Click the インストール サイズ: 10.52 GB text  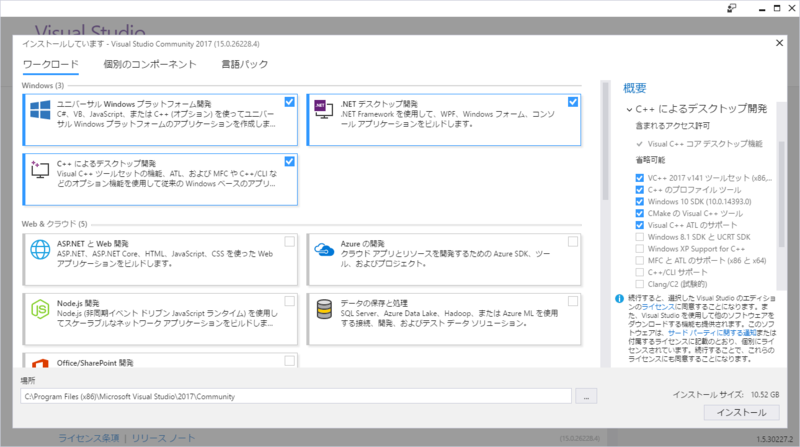726,394
